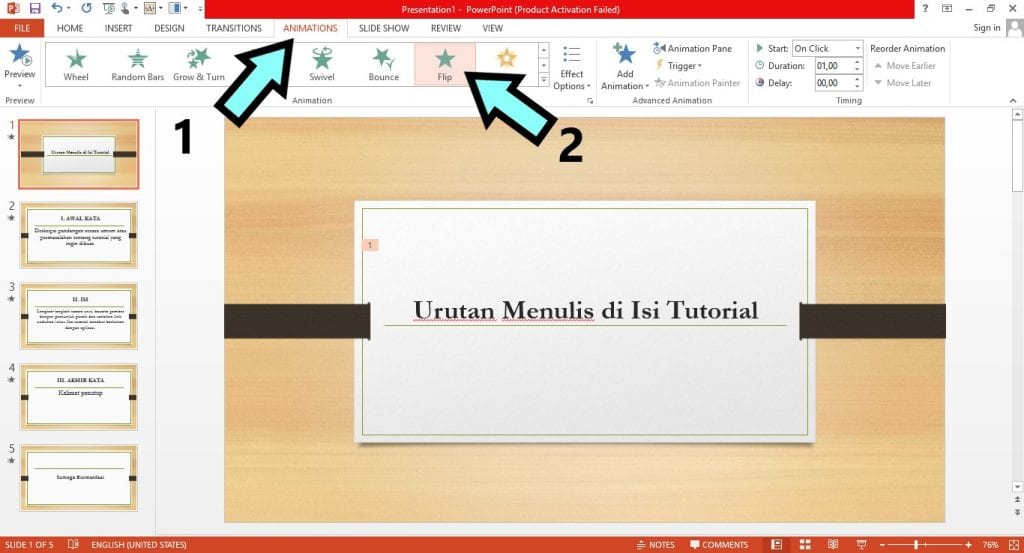The image size is (1024, 553).
Task: Click the language ENGLISH (UNITED STATES) indicator
Action: tap(139, 545)
